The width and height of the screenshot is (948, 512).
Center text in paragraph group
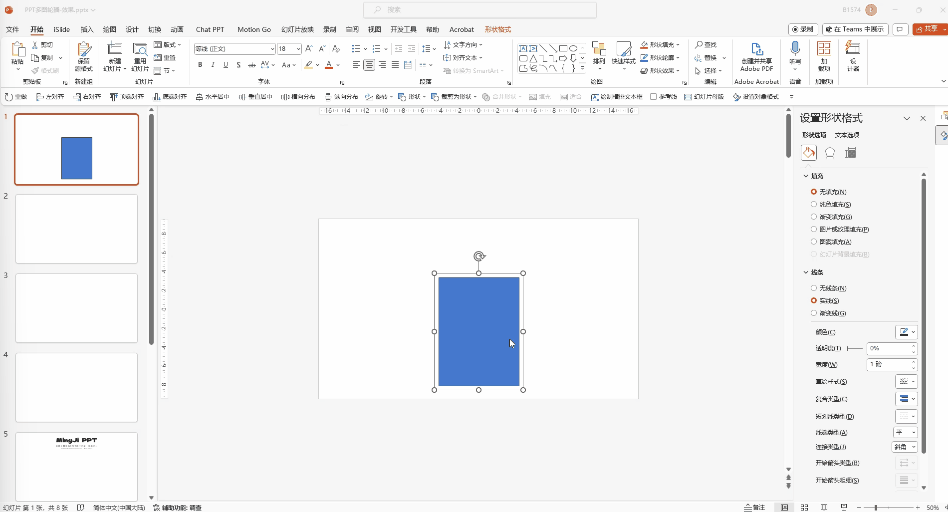pyautogui.click(x=369, y=65)
